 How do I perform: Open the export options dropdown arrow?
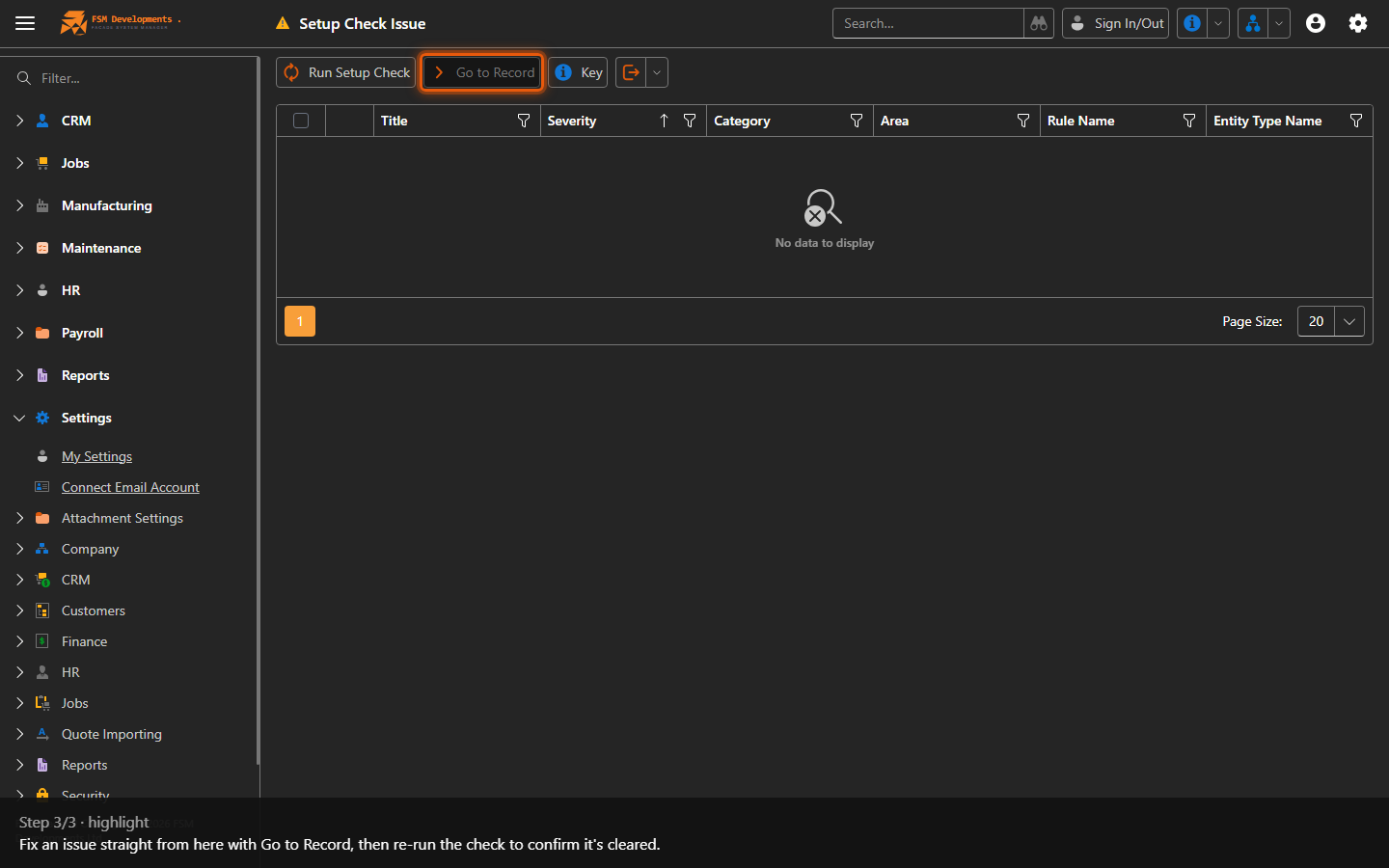pos(657,72)
